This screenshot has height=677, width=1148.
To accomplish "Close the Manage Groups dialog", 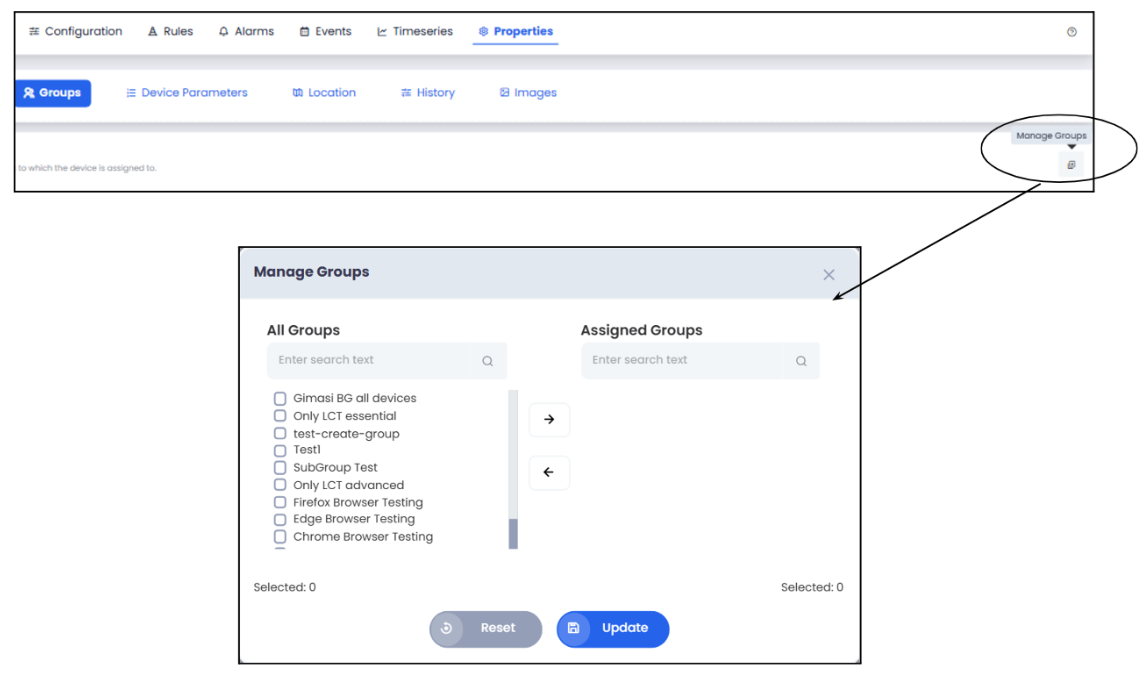I will pyautogui.click(x=828, y=275).
